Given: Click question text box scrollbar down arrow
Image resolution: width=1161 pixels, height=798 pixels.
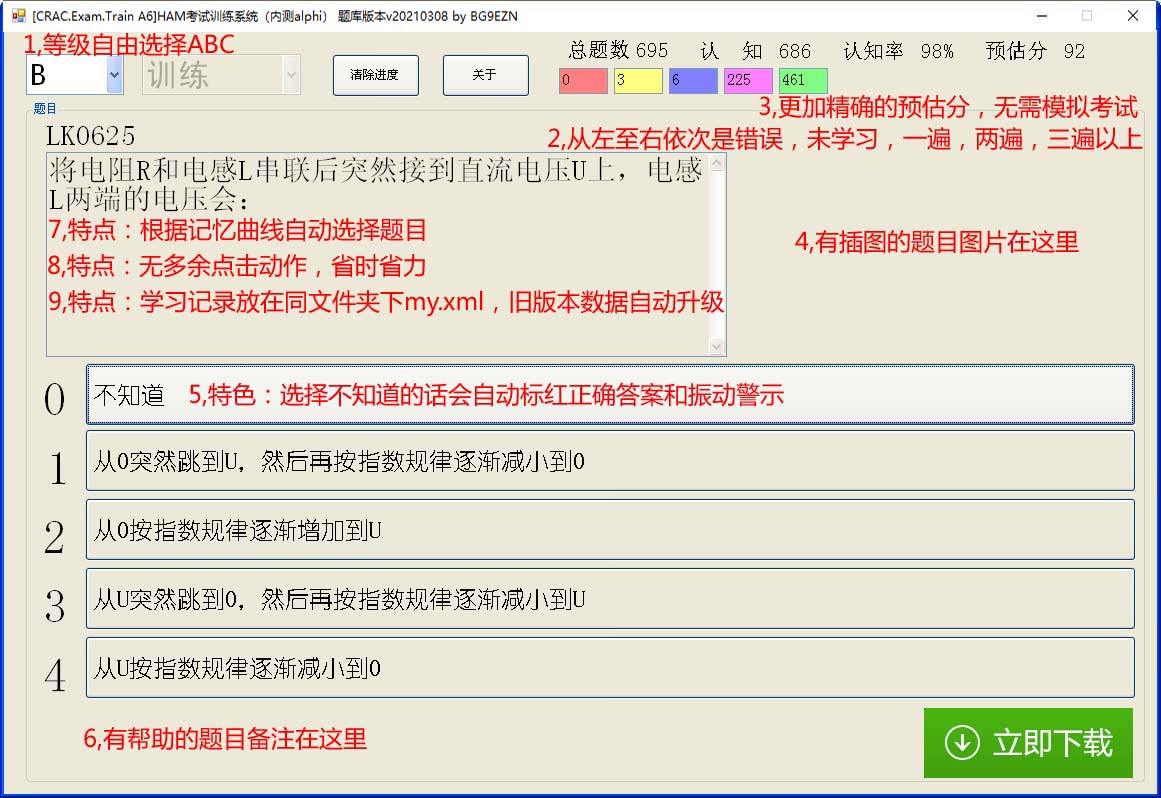Looking at the screenshot, I should coord(716,346).
